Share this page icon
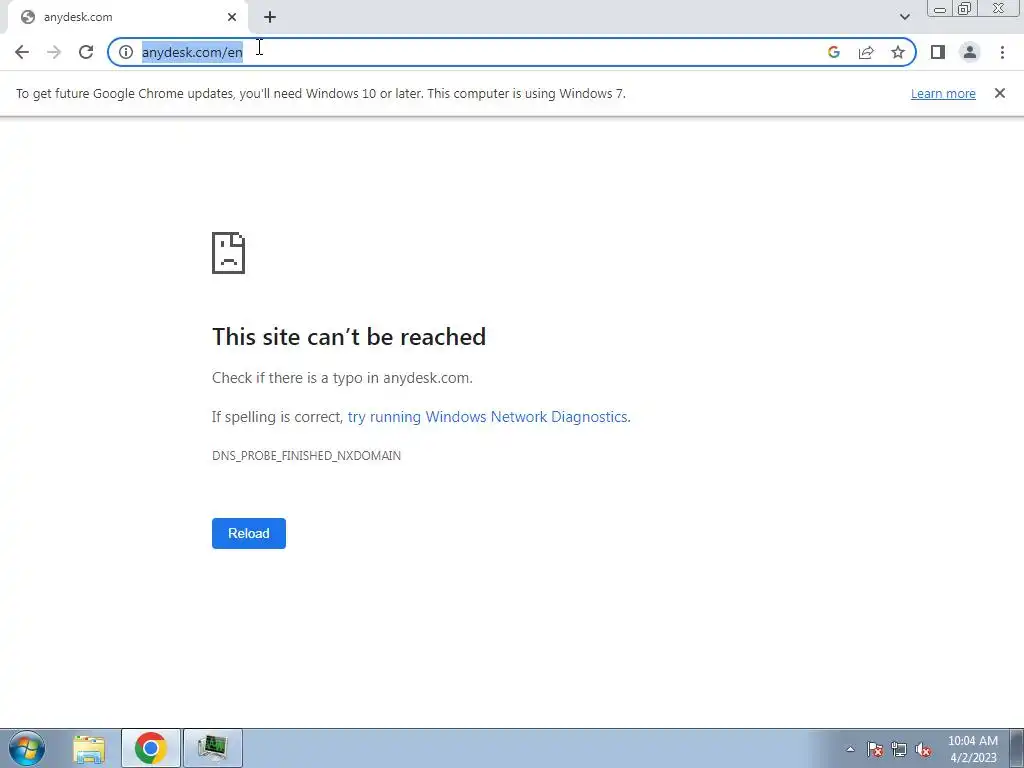 tap(866, 52)
